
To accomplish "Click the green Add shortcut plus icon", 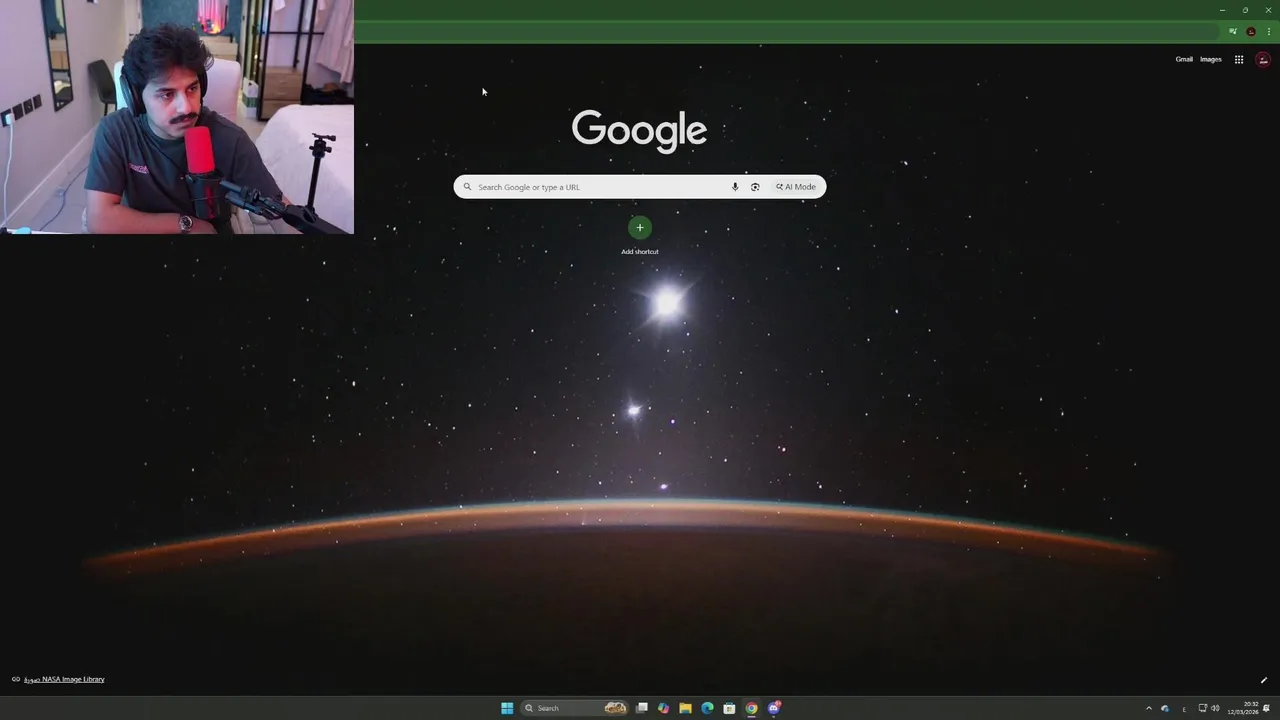I will pos(640,228).
